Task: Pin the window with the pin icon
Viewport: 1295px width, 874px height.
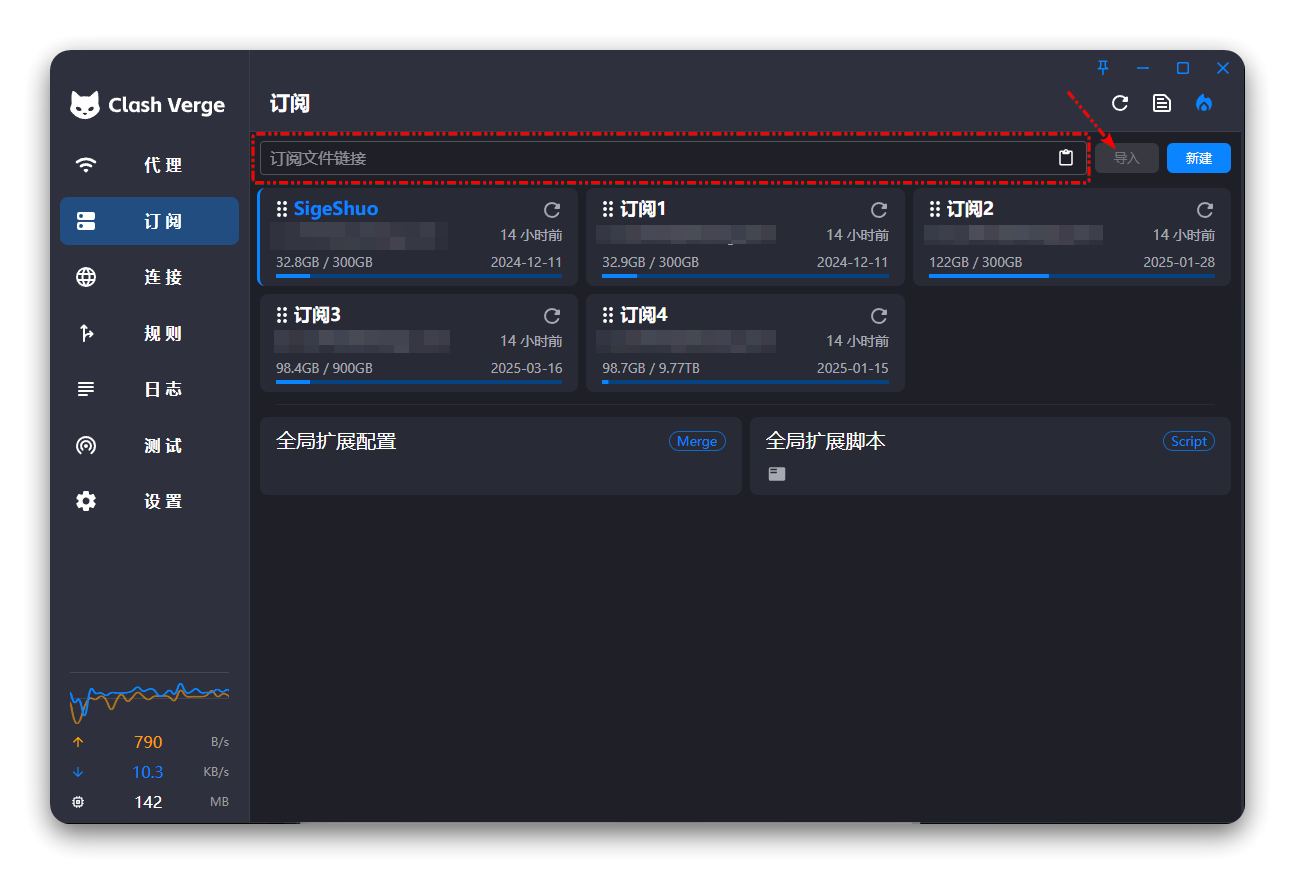Action: pyautogui.click(x=1103, y=68)
